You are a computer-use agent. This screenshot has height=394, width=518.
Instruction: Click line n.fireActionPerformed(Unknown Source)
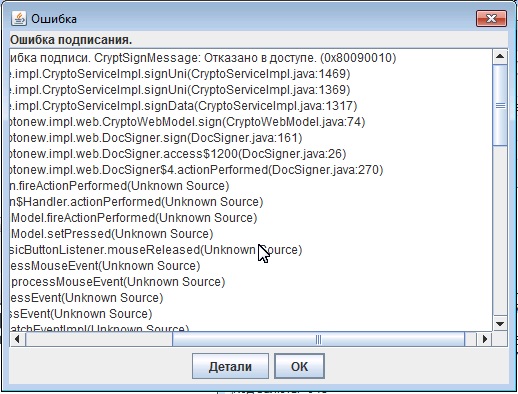coord(120,186)
